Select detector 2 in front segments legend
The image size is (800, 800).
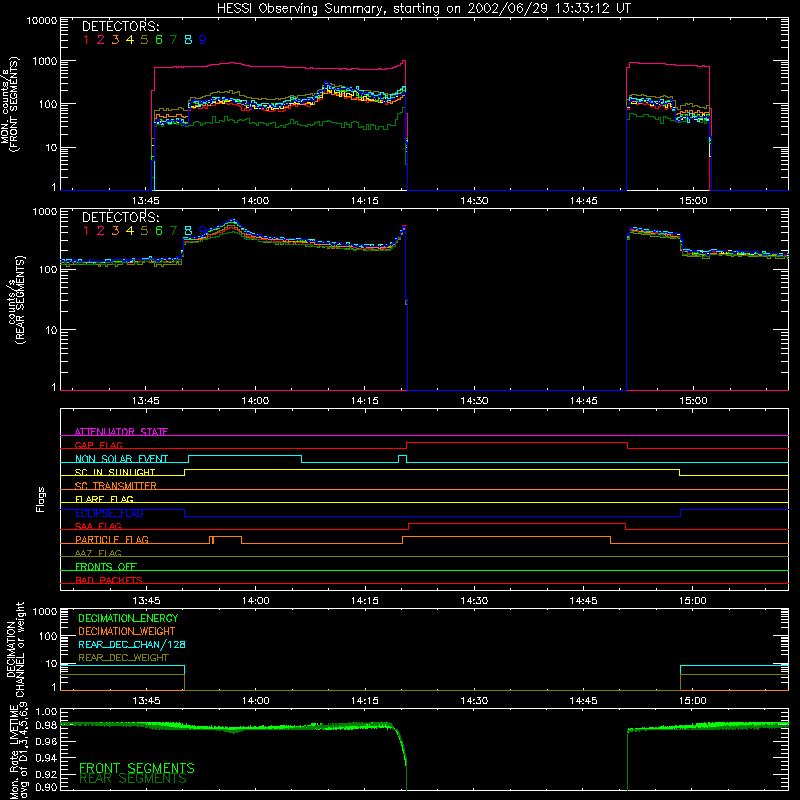pos(101,40)
